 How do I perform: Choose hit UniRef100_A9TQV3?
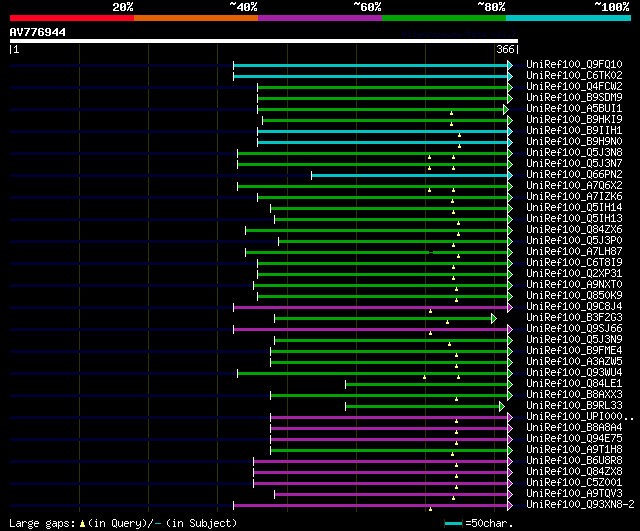(x=574, y=494)
